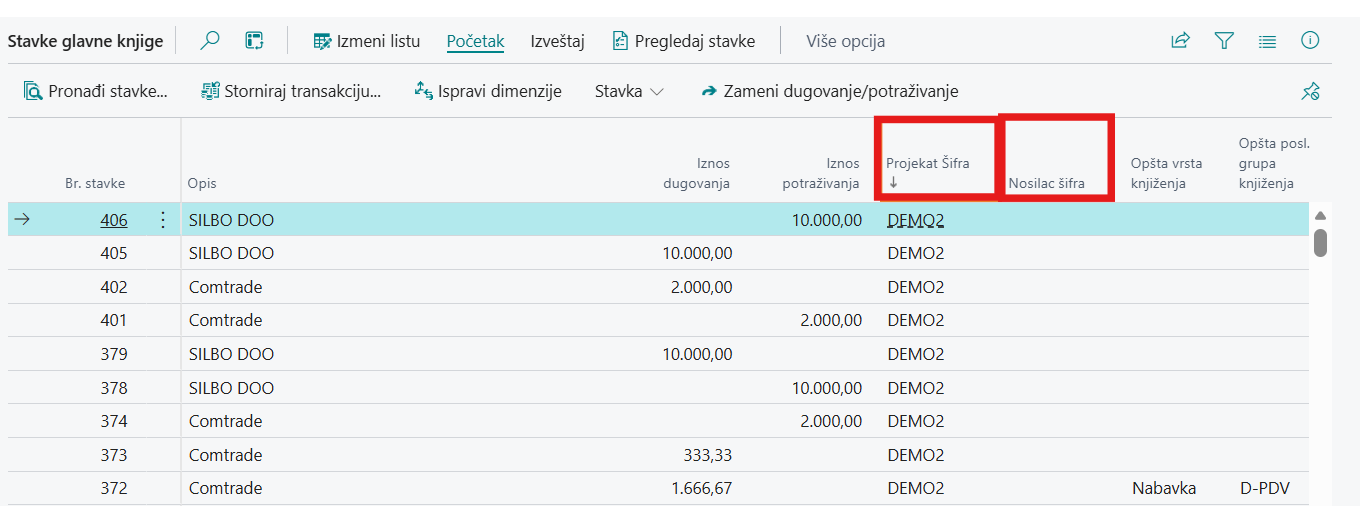Open Više opcija more options menu

pos(845,41)
